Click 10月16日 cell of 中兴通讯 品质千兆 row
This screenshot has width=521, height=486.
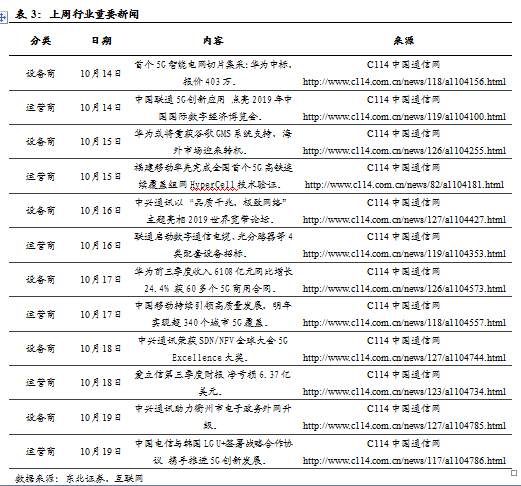(x=100, y=211)
